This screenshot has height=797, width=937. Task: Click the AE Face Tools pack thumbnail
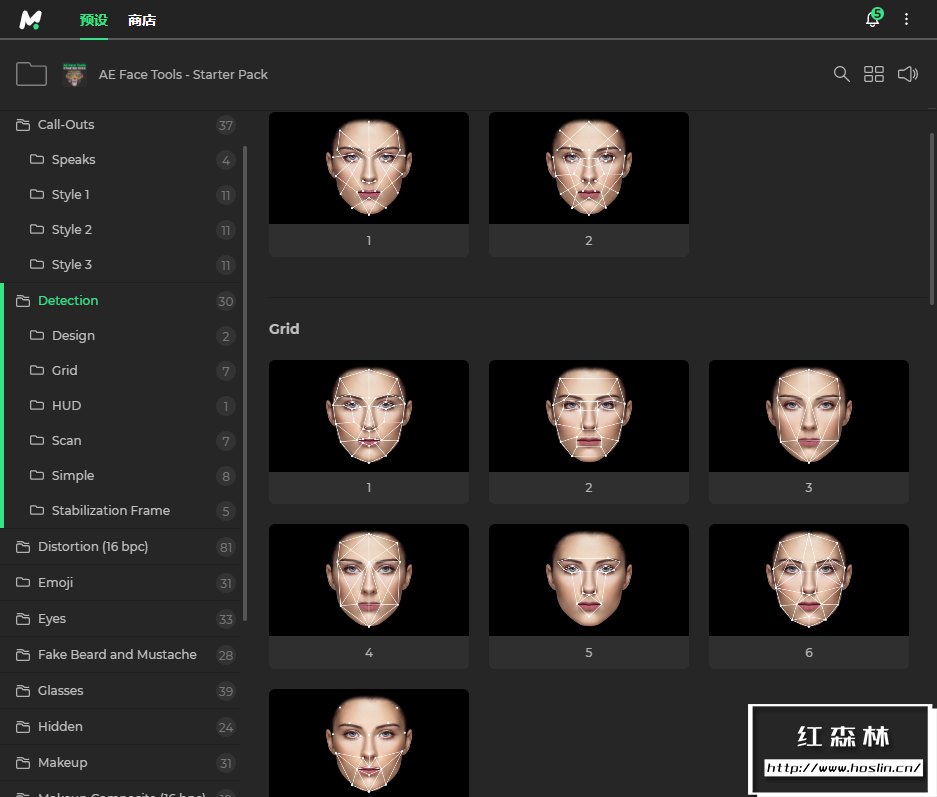click(75, 74)
